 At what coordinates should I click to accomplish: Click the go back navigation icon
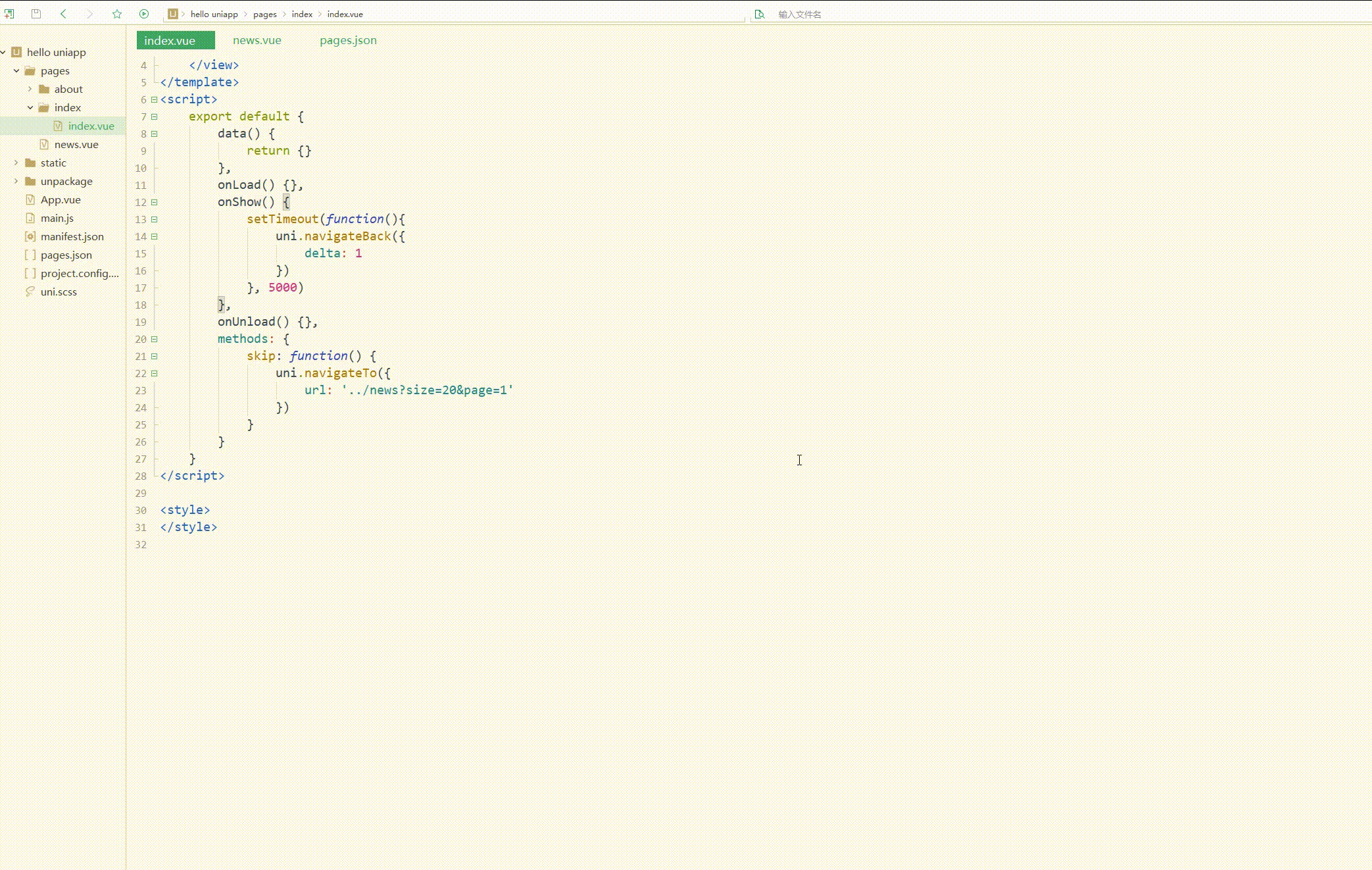(63, 13)
